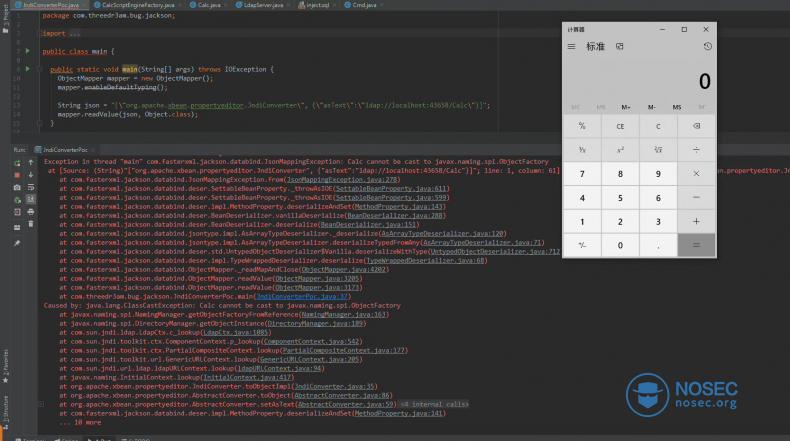
Task: Click the CE key on calculator
Action: pyautogui.click(x=620, y=126)
